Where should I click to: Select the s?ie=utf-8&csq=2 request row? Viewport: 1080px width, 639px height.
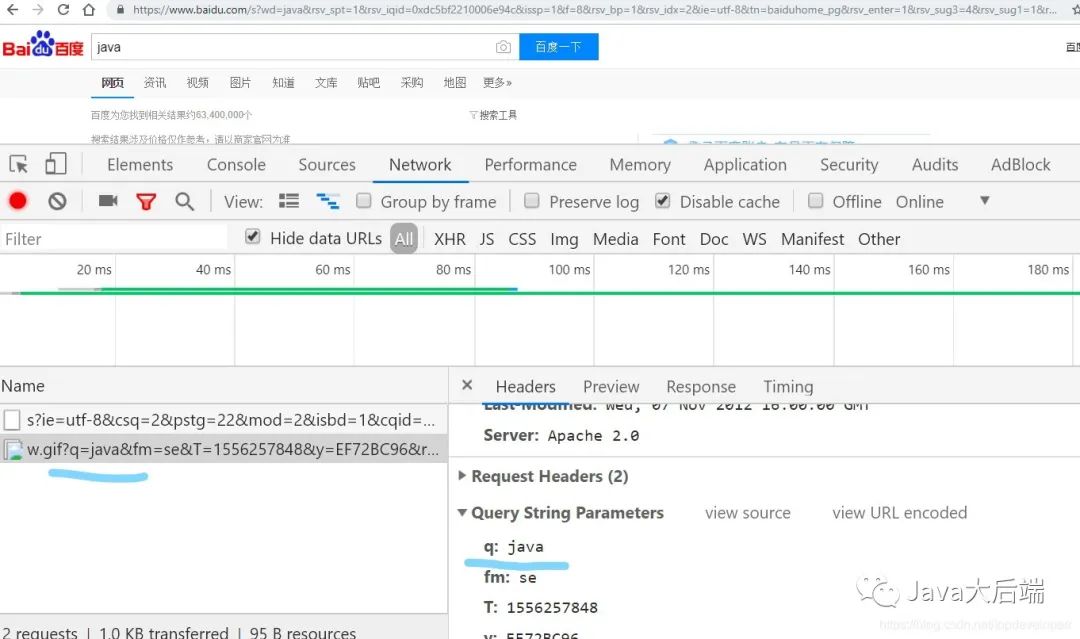[224, 419]
